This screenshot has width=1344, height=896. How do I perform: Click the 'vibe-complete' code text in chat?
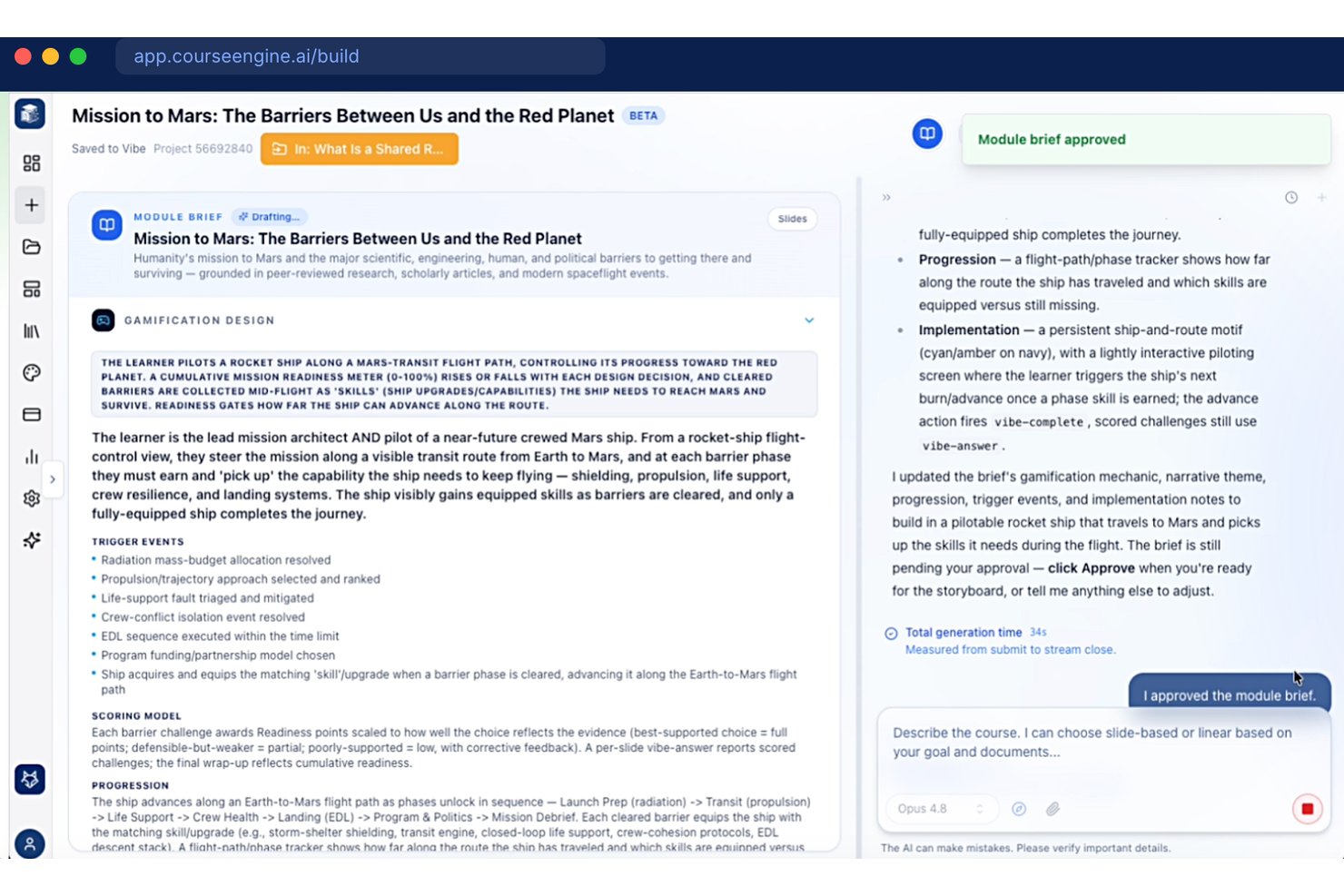1038,422
